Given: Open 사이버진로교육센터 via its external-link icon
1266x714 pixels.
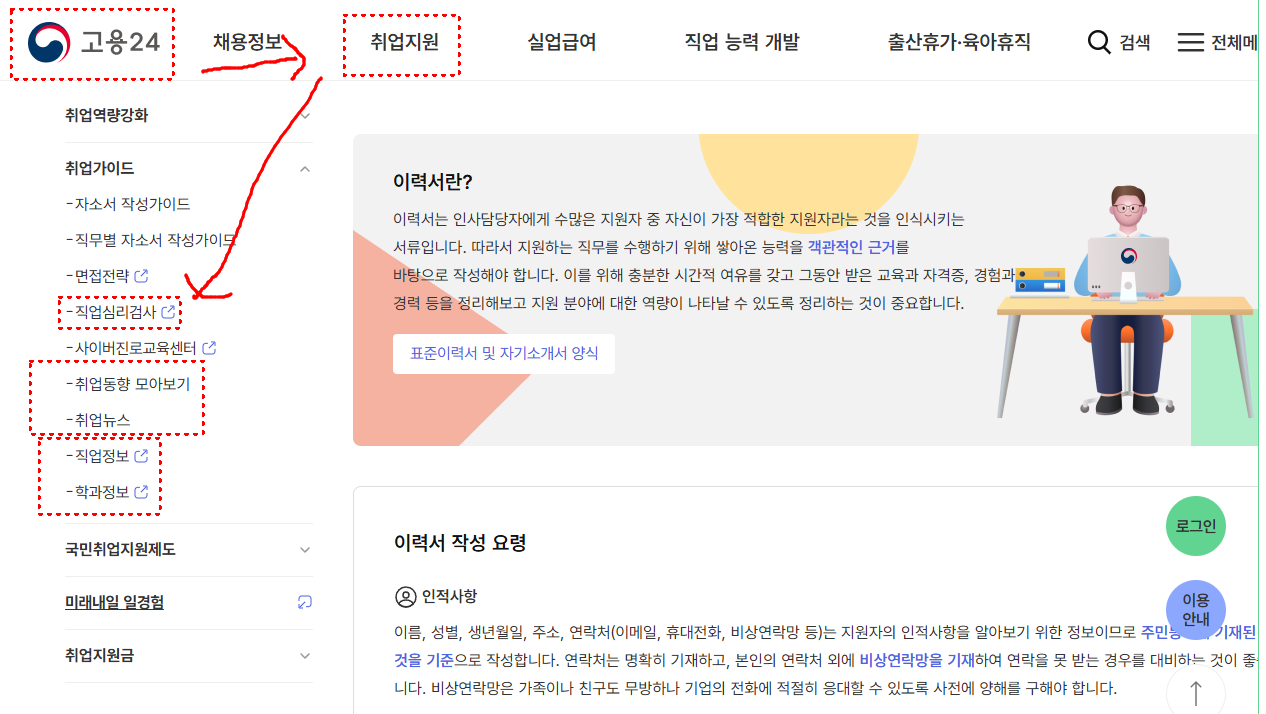Looking at the screenshot, I should pos(207,348).
